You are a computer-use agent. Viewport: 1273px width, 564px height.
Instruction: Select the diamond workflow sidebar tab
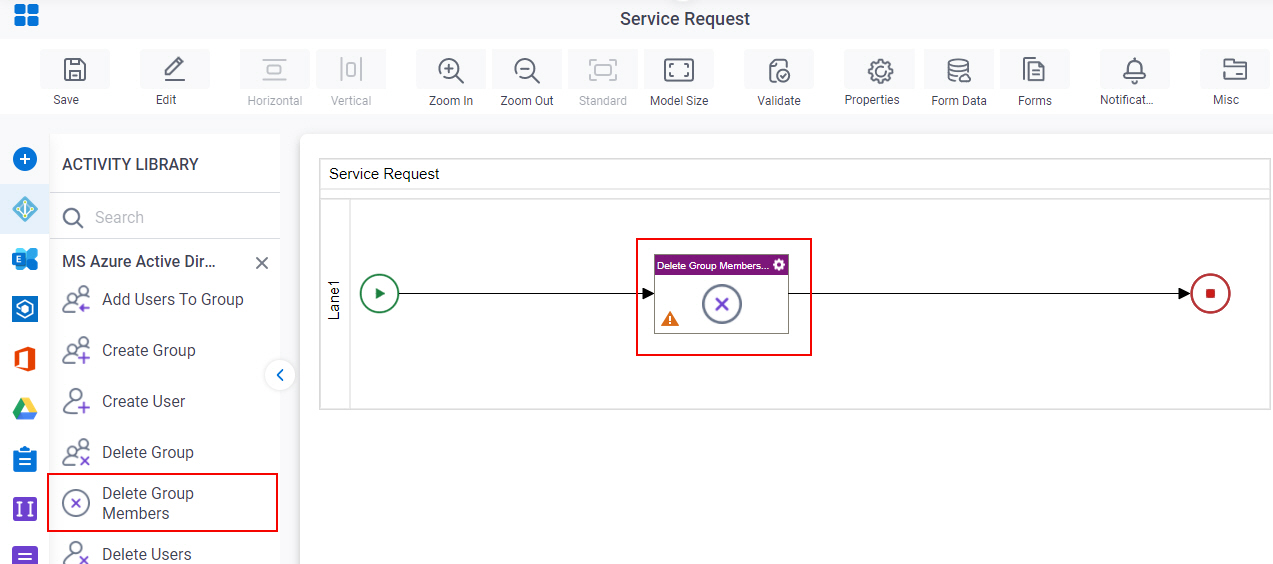[25, 209]
